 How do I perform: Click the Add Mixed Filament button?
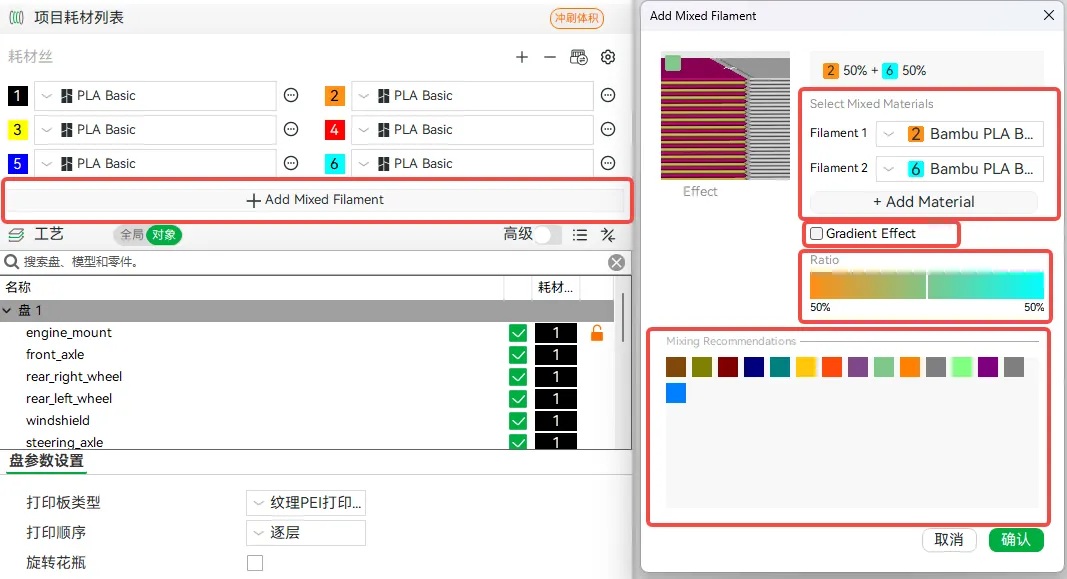316,200
